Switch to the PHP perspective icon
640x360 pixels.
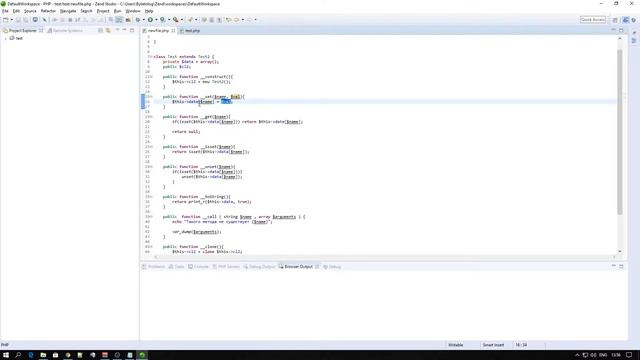625,20
